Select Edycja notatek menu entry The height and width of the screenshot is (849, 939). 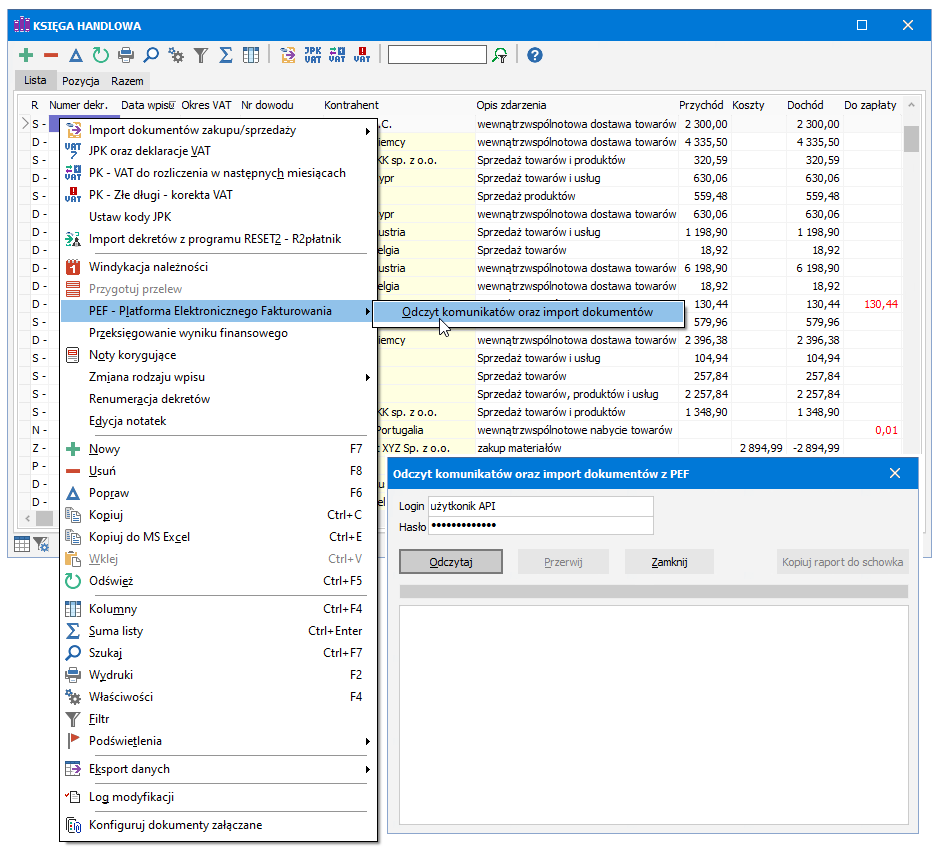click(x=219, y=421)
